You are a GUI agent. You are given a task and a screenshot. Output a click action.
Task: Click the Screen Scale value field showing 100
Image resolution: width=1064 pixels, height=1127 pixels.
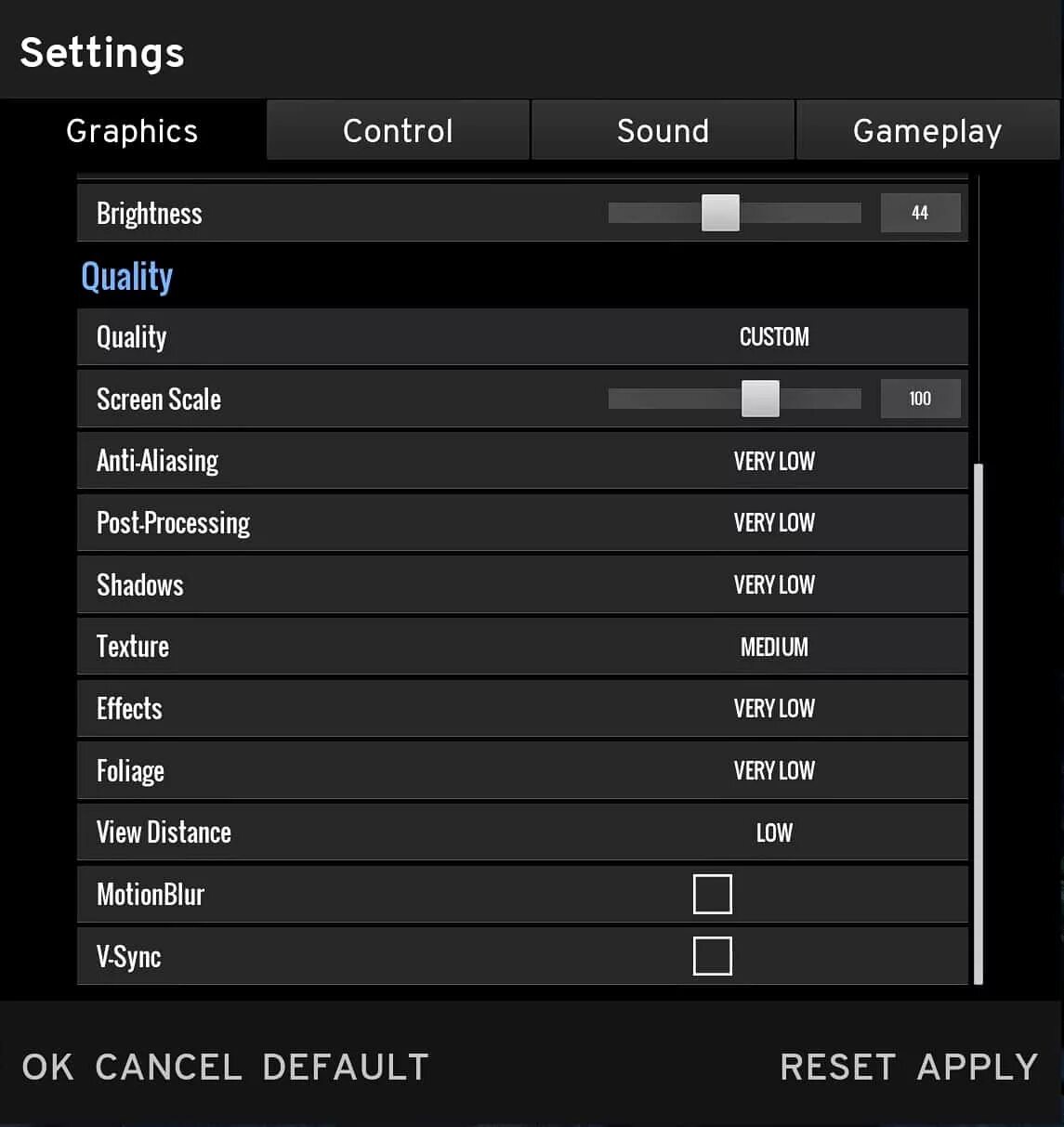pyautogui.click(x=920, y=399)
